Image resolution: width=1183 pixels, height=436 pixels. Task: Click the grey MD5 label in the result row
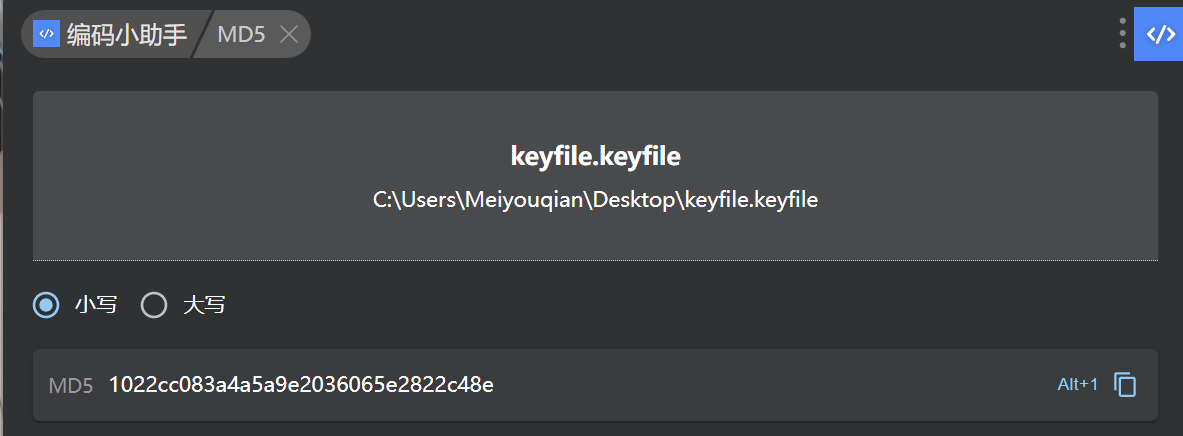pos(71,385)
